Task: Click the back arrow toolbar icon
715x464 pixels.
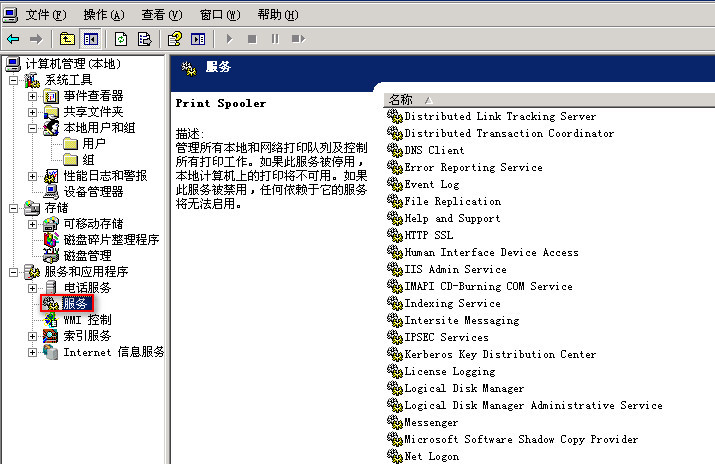Action: point(13,39)
